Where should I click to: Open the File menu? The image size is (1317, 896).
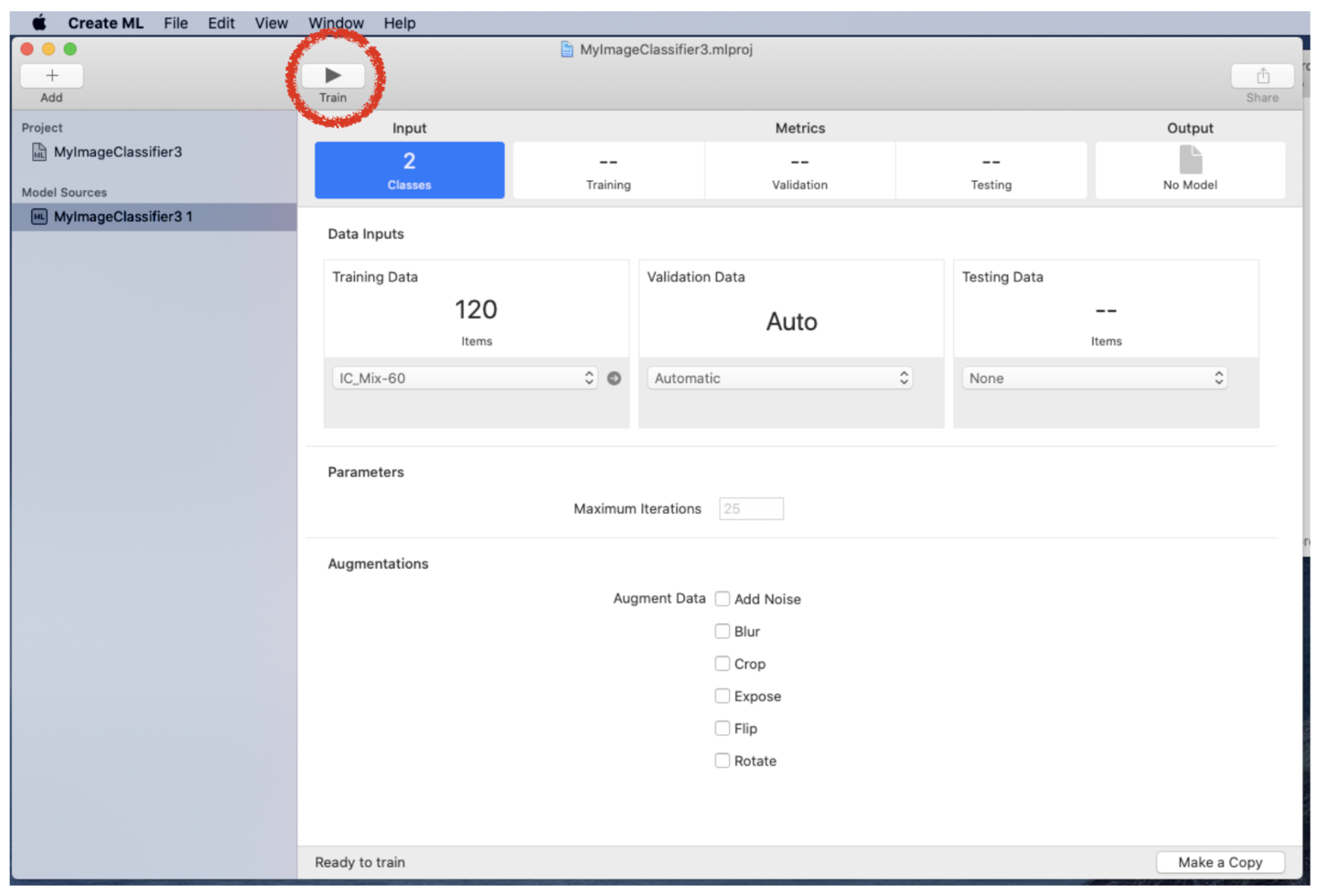(x=176, y=23)
